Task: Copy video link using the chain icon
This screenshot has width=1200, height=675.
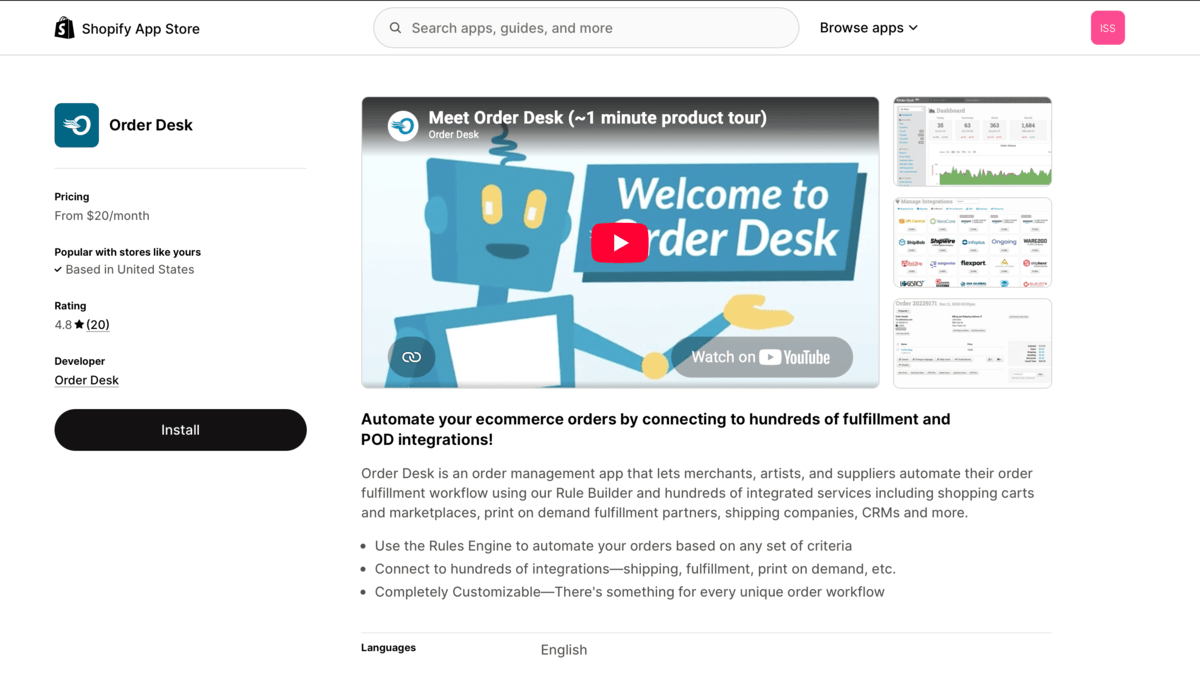Action: (x=411, y=357)
